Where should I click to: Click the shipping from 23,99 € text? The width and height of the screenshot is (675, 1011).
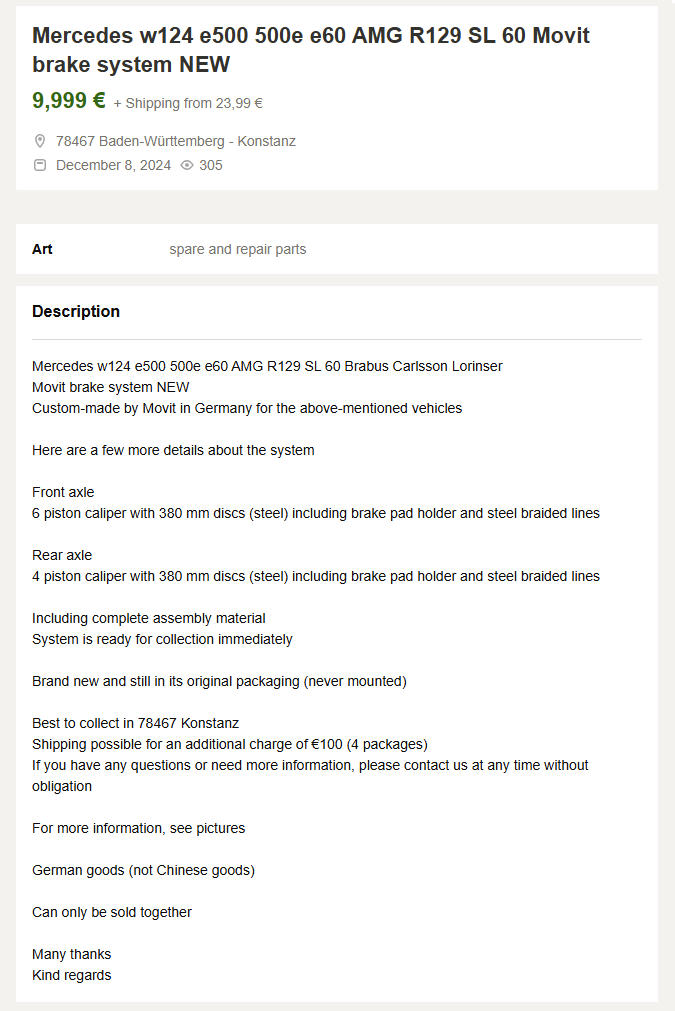[188, 103]
